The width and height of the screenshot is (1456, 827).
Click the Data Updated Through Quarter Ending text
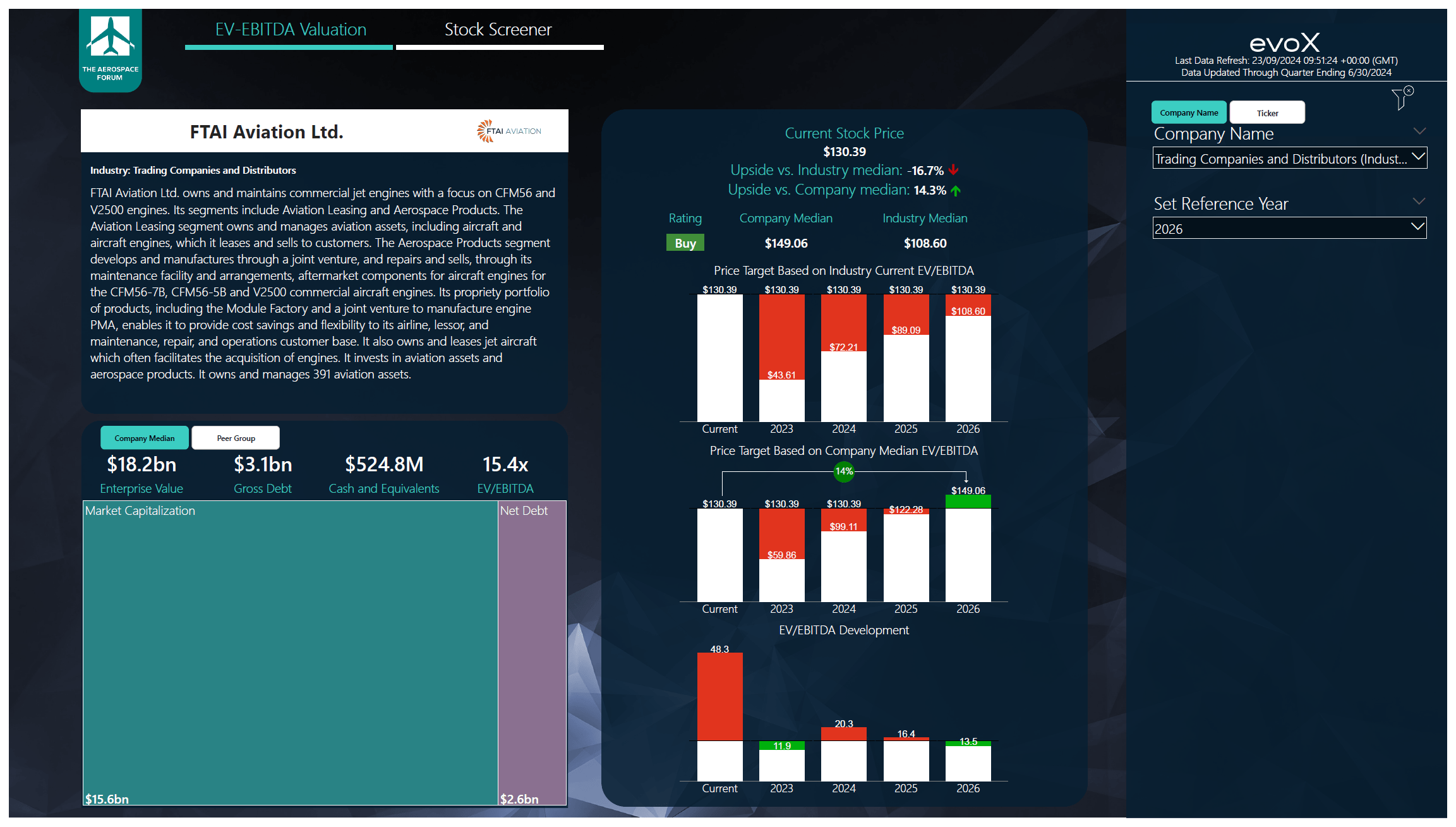[x=1286, y=73]
